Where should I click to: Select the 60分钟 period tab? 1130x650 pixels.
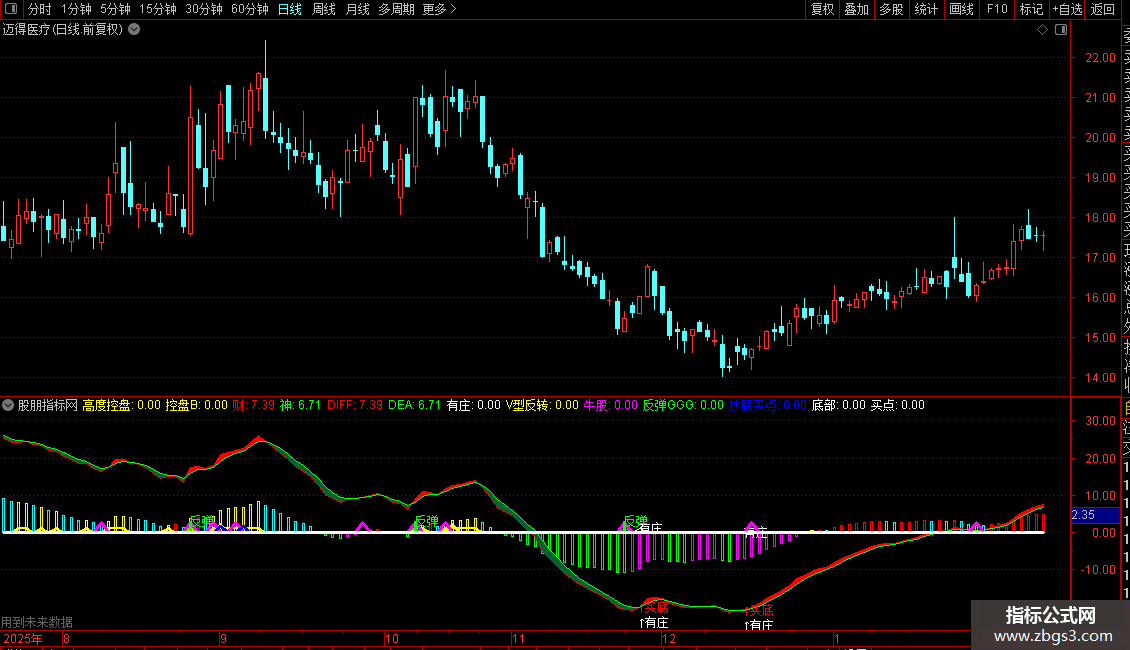(x=249, y=10)
